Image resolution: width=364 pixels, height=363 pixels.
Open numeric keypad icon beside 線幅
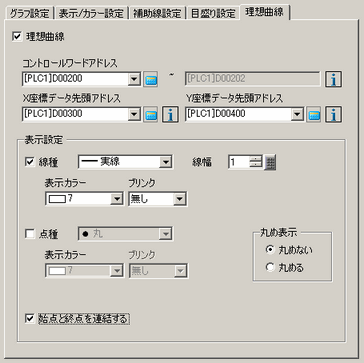click(270, 163)
